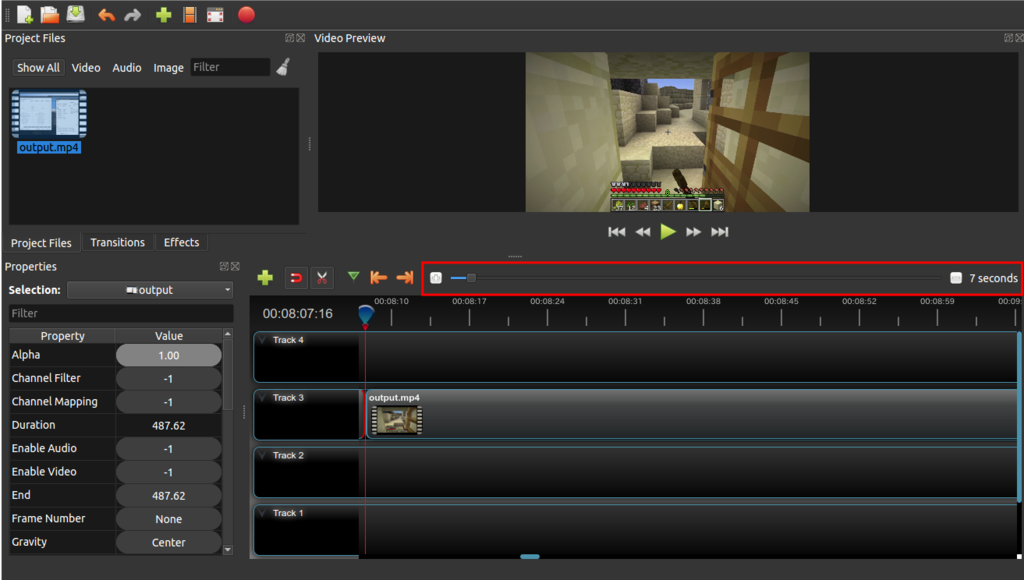Export video using the red circle button
The image size is (1024, 580).
246,14
